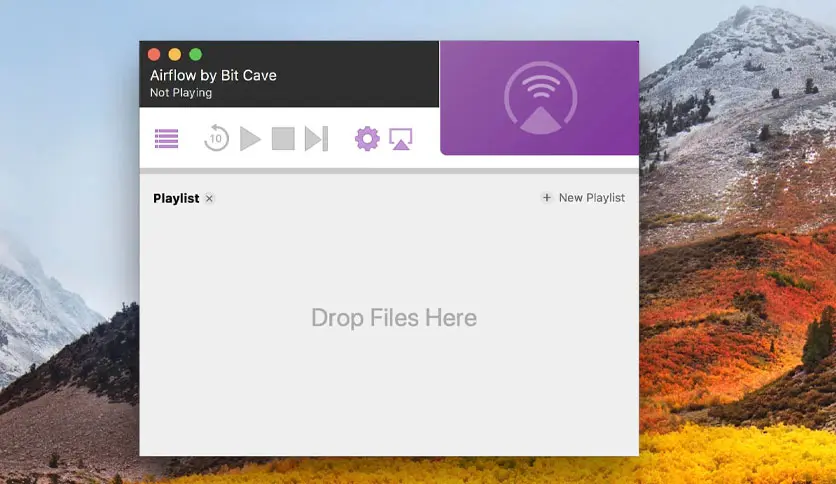This screenshot has height=484, width=836.
Task: Click the rewind 10 seconds button
Action: (x=216, y=138)
